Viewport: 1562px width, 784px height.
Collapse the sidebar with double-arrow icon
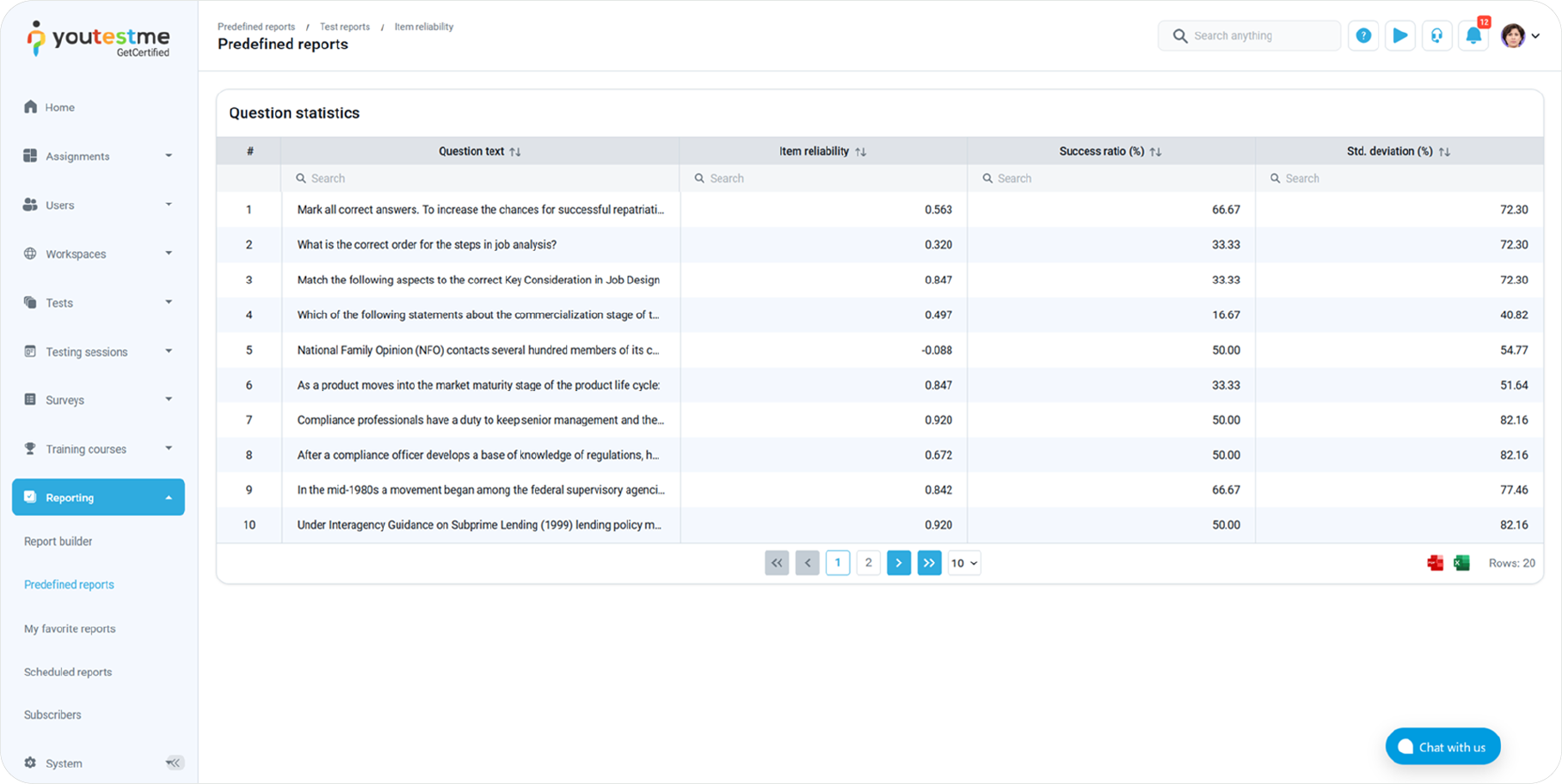click(174, 763)
